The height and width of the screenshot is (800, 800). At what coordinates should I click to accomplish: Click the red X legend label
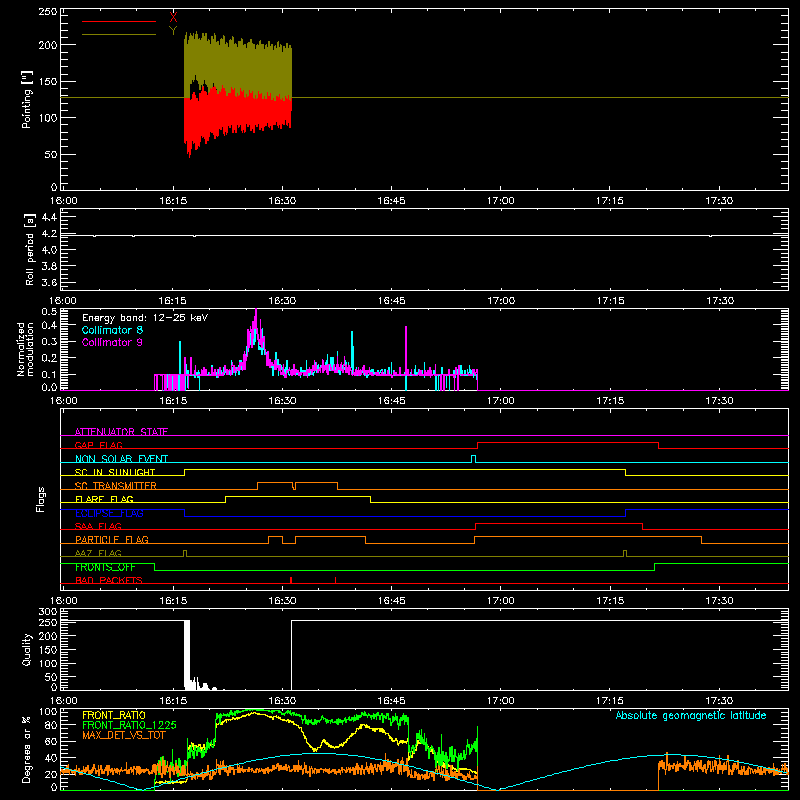click(x=173, y=18)
